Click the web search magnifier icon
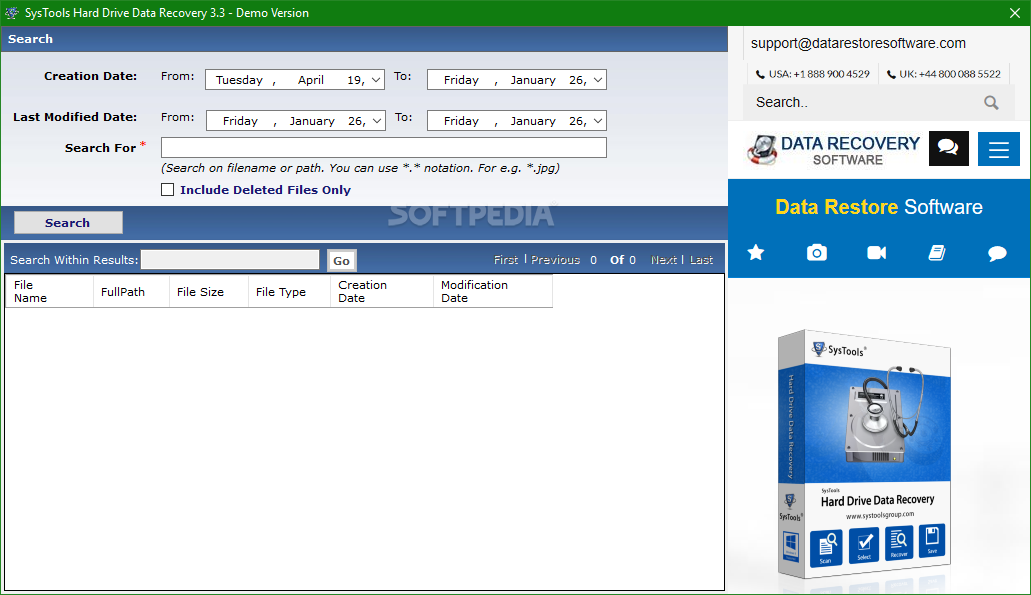1031x595 pixels. (x=991, y=103)
